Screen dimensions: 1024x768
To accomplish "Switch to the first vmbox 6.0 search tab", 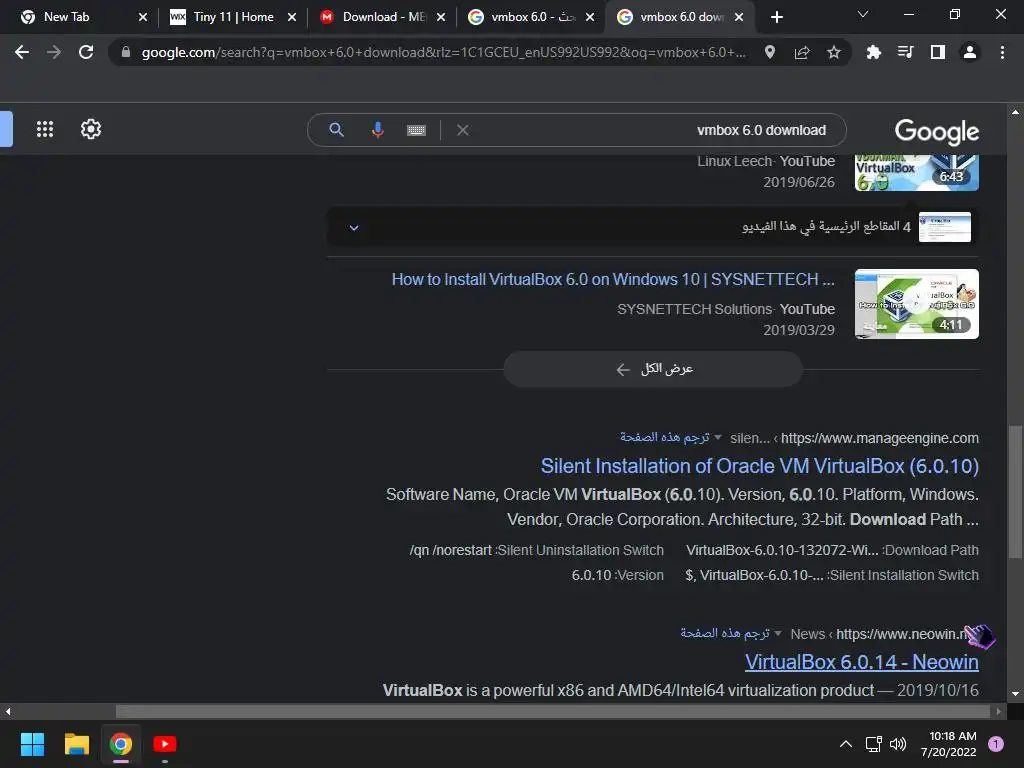I will coord(533,17).
